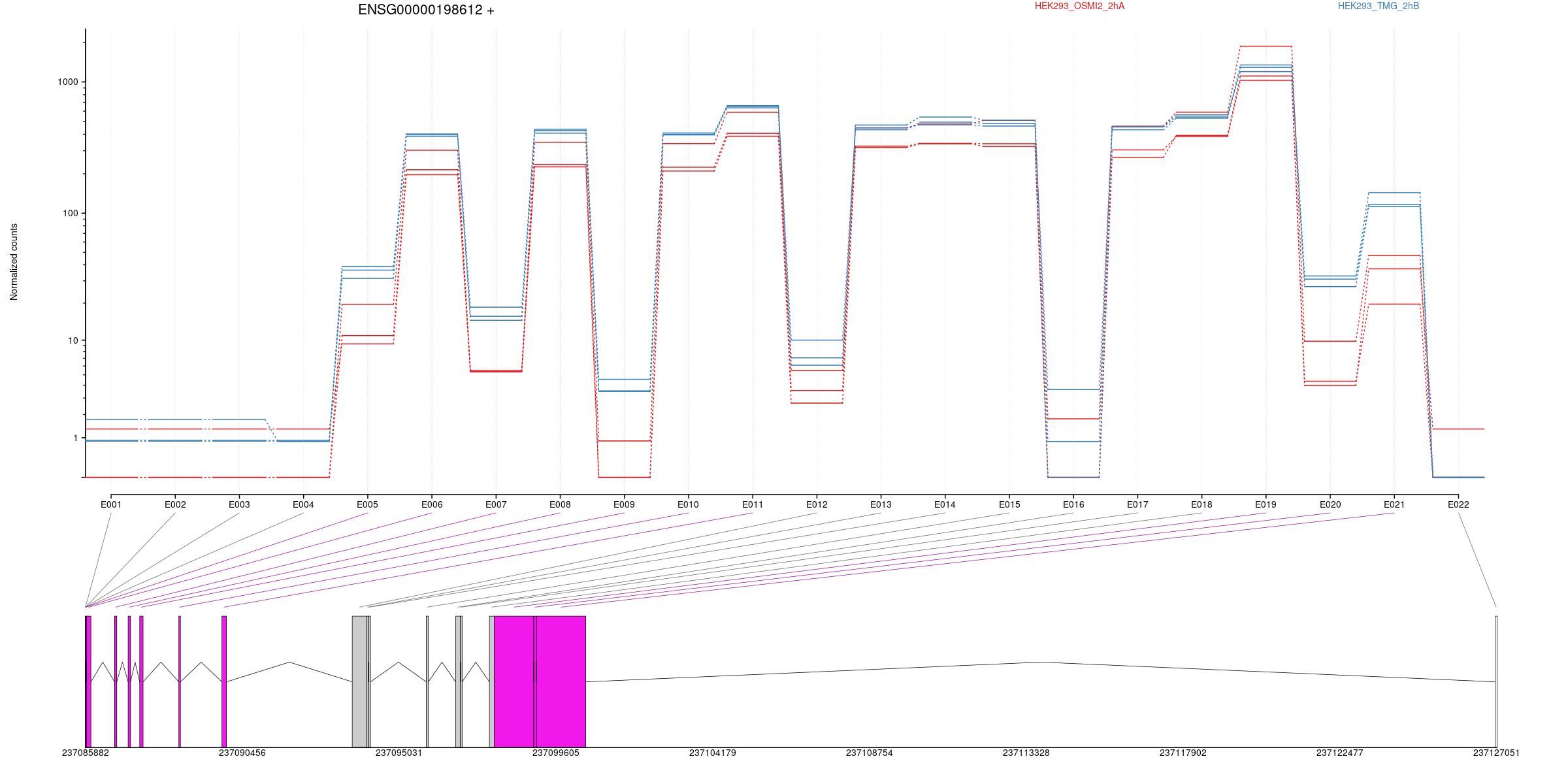Click exon label E001
Screen dimensions: 1568x784
point(111,504)
